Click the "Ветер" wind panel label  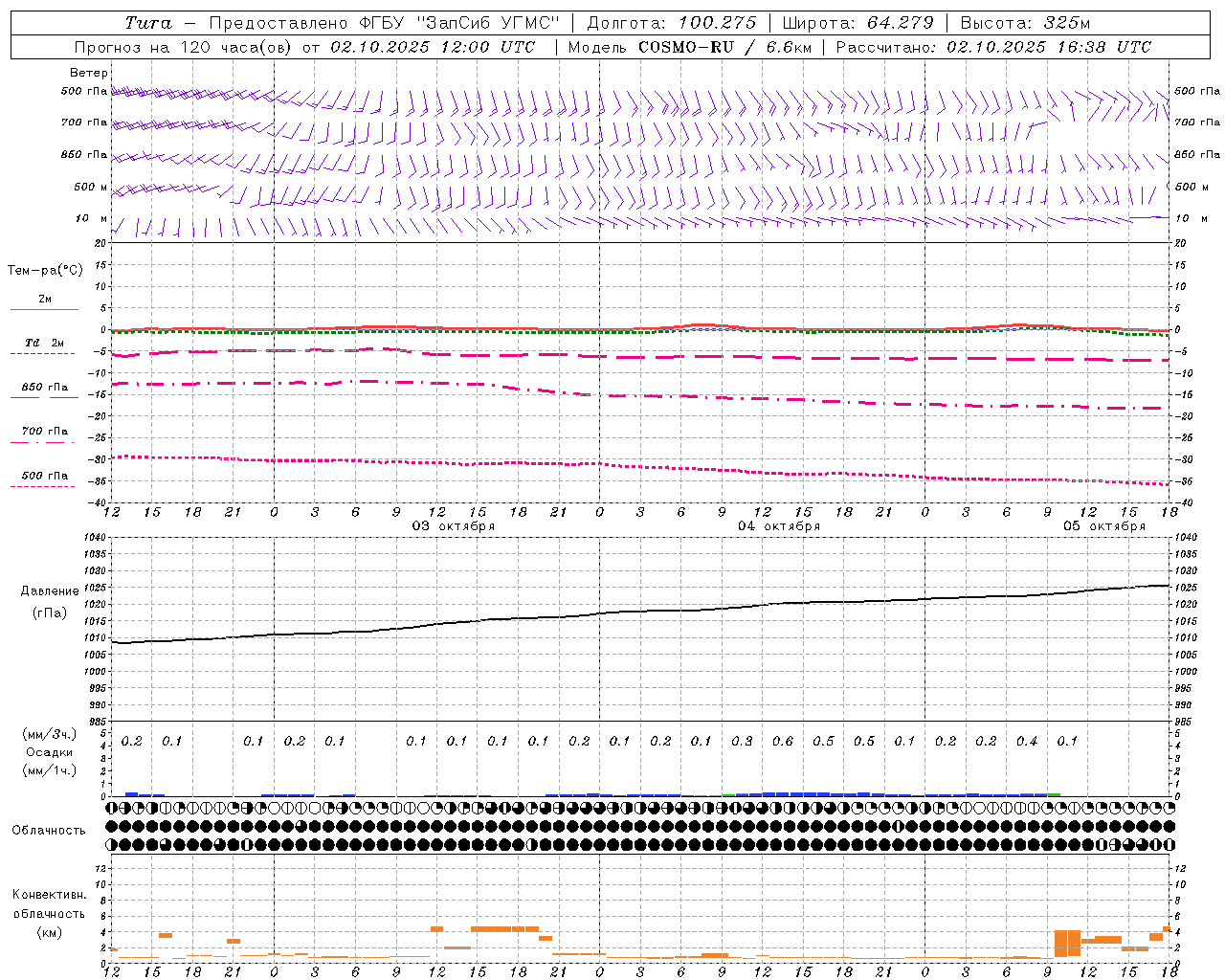click(89, 73)
